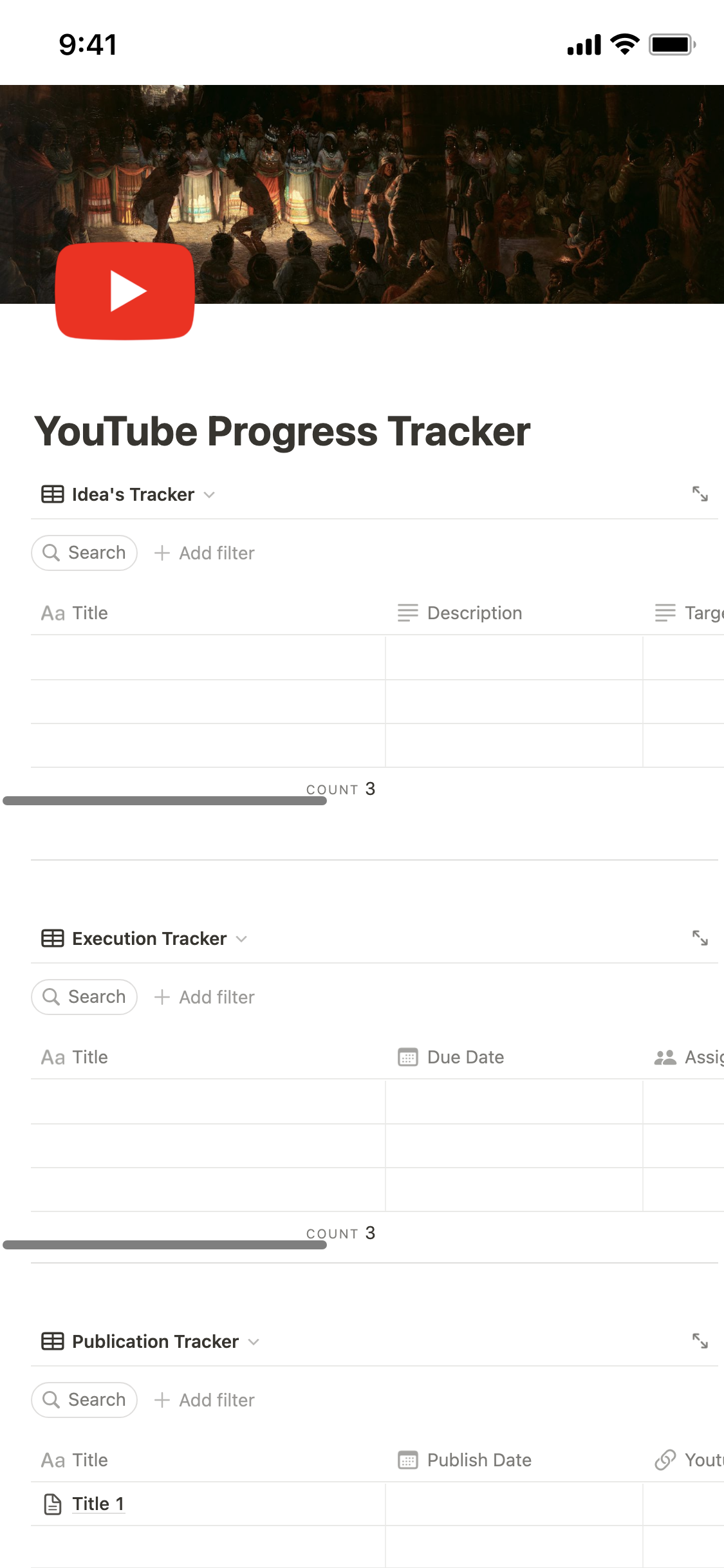Image resolution: width=724 pixels, height=1568 pixels.
Task: Add filter to Execution Tracker
Action: [205, 997]
